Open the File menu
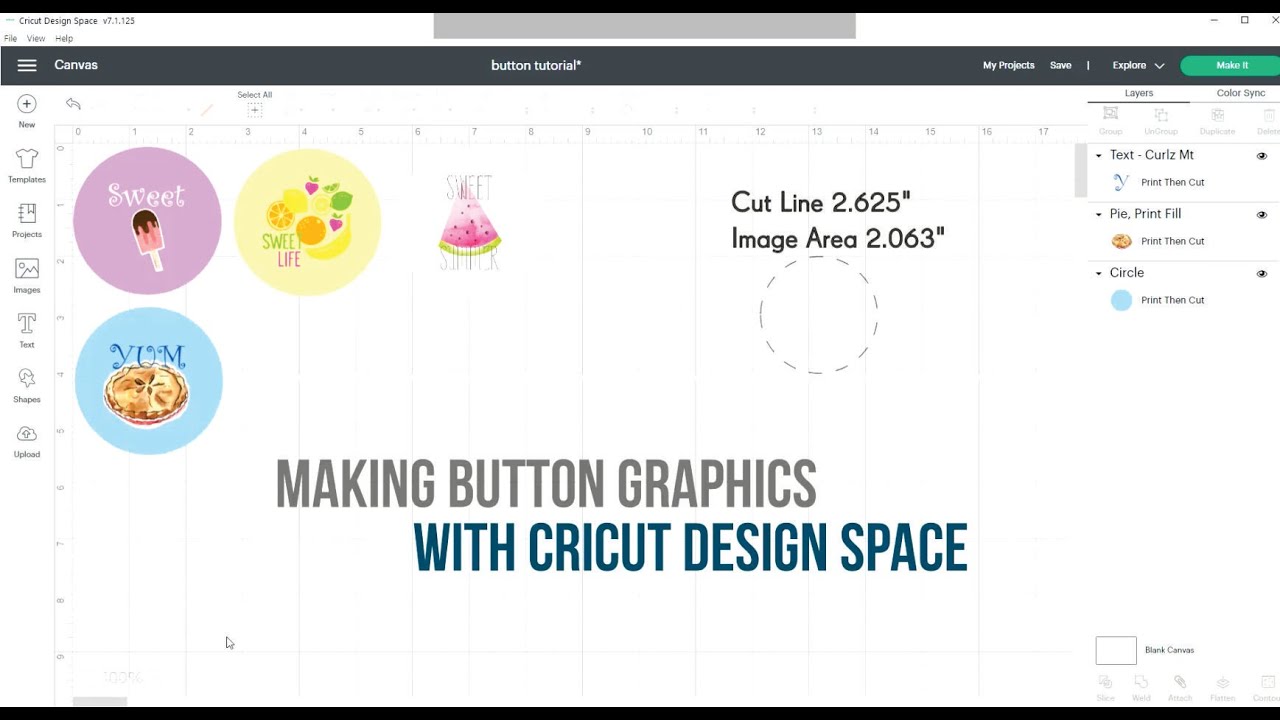1280x720 pixels. pos(10,38)
